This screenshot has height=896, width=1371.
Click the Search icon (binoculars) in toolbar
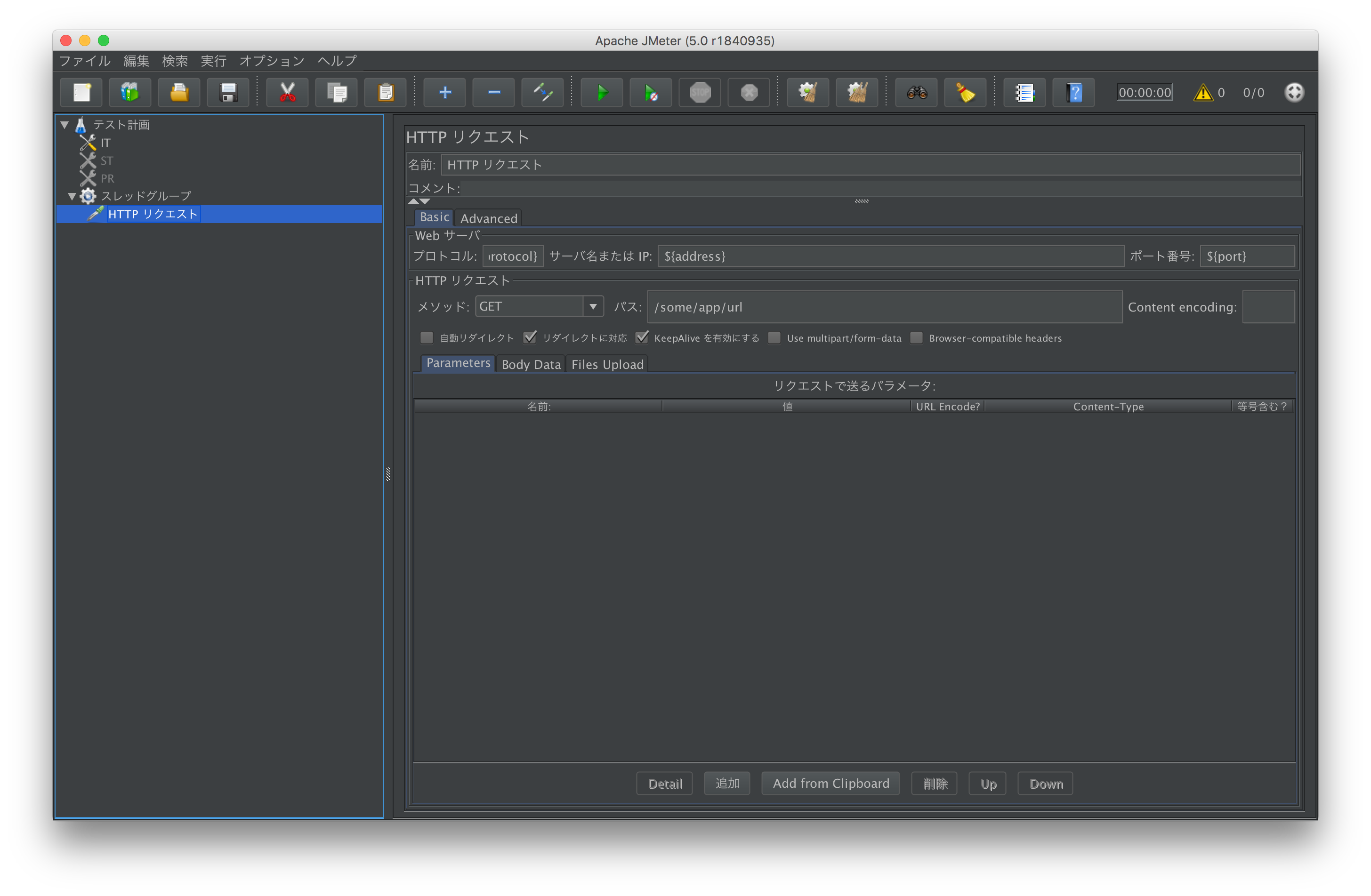pyautogui.click(x=916, y=92)
